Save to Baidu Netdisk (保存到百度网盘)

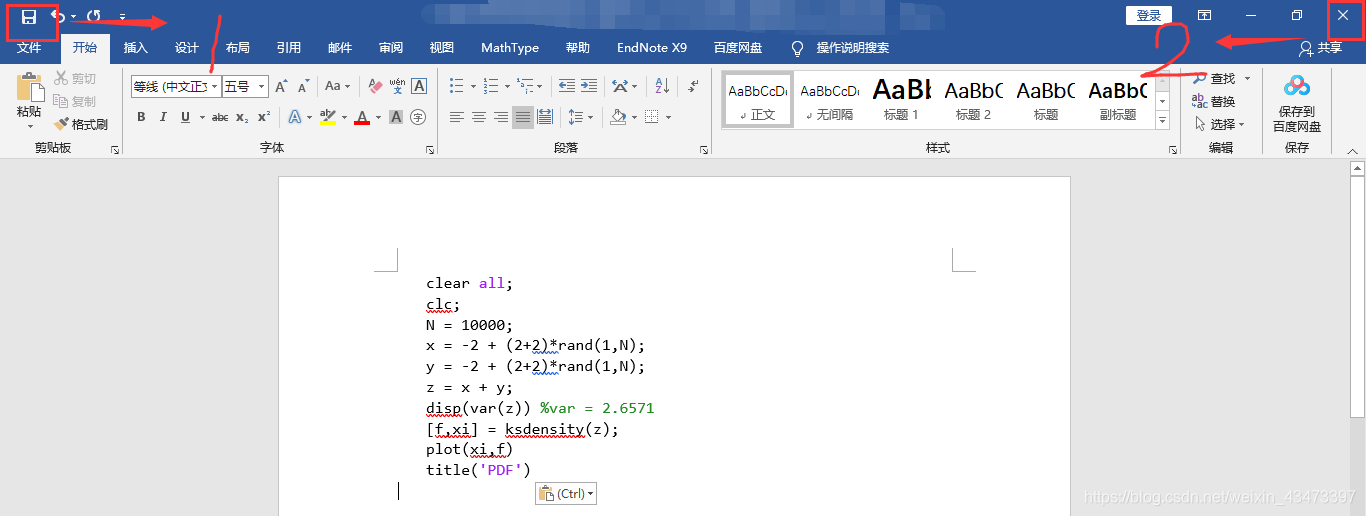[1297, 102]
